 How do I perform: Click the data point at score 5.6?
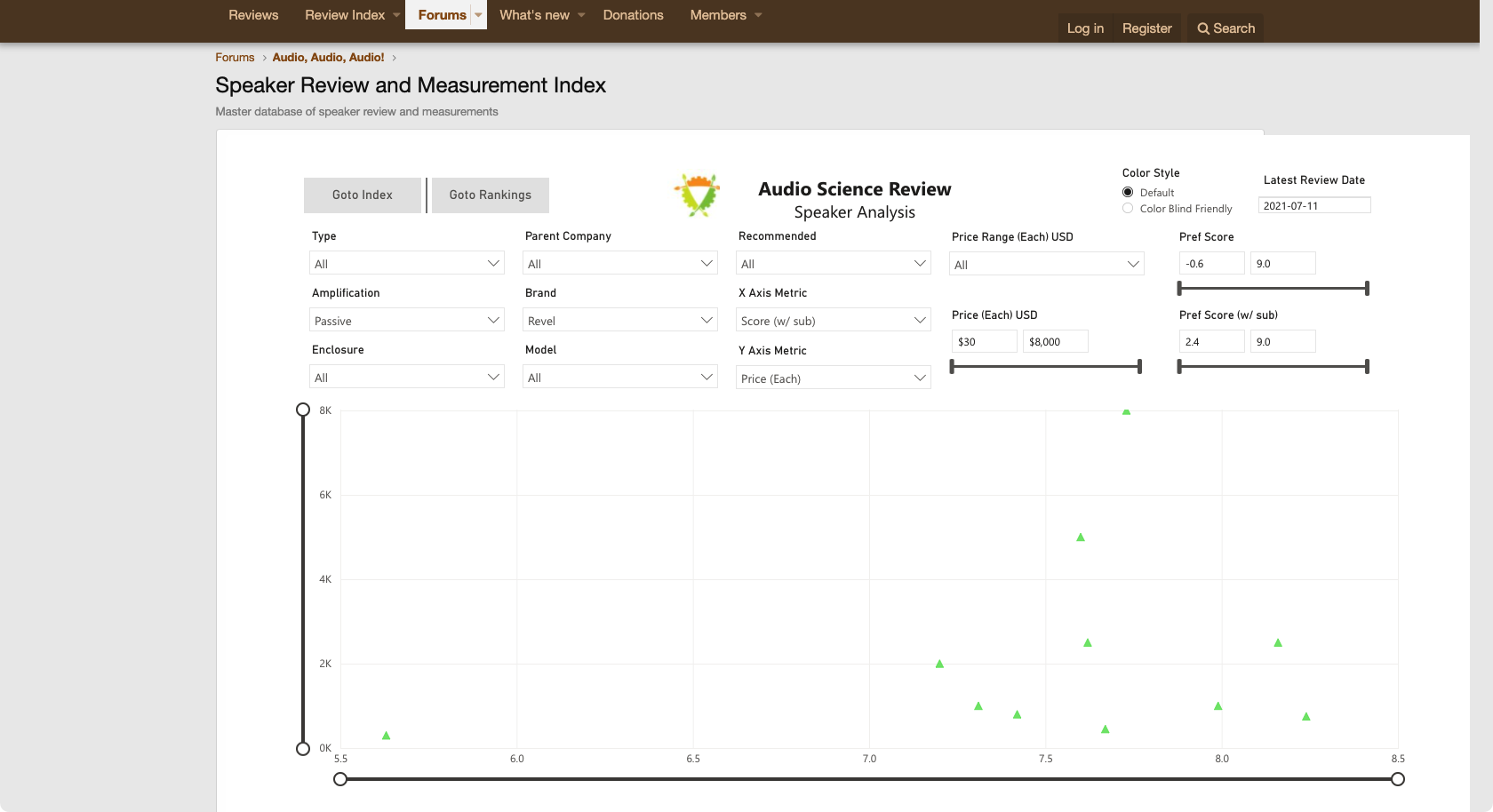click(386, 736)
